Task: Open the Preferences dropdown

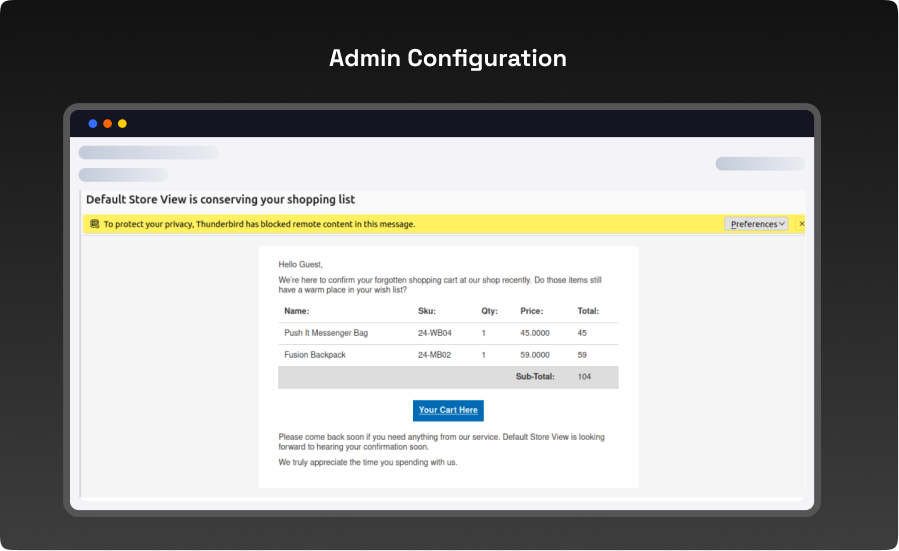Action: [757, 224]
